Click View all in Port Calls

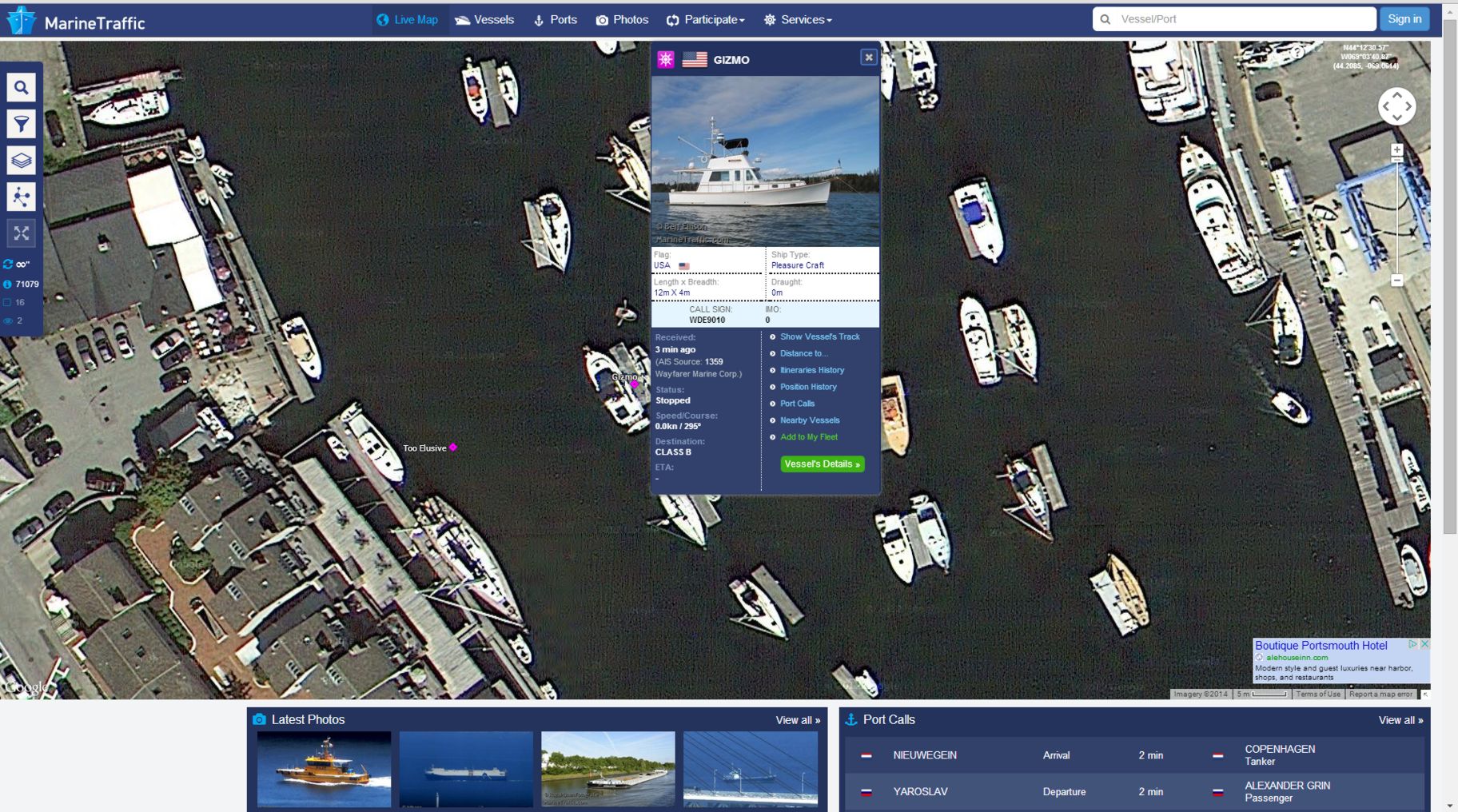tap(1400, 720)
